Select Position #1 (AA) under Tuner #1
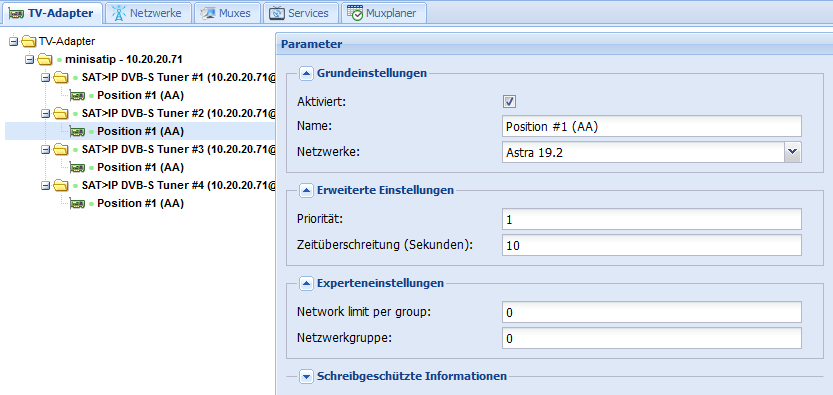The width and height of the screenshot is (833, 395). pyautogui.click(x=141, y=96)
